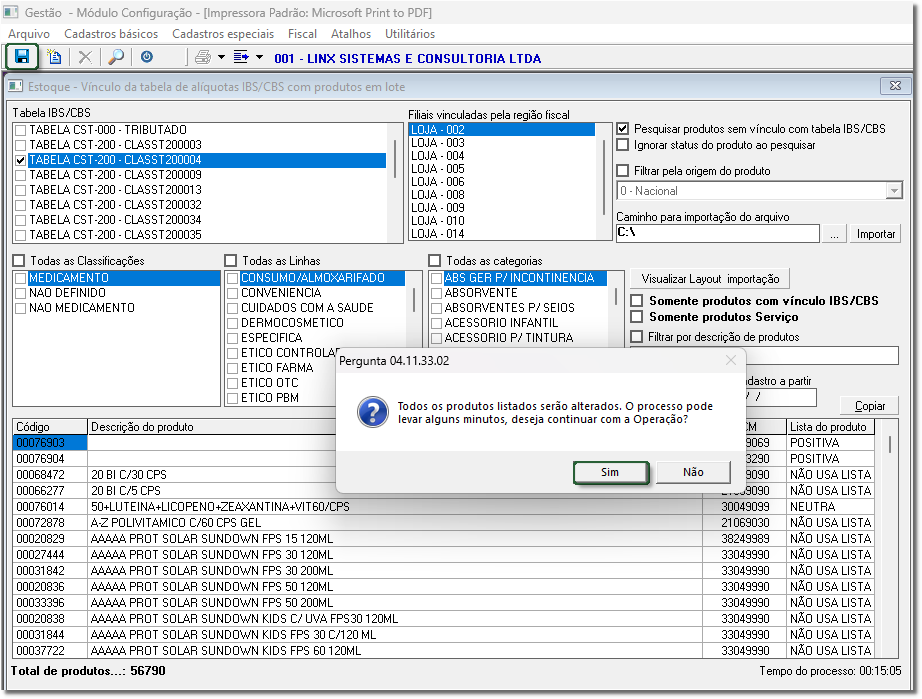This screenshot has height=699, width=922.
Task: Close the Pergunta dialog with its X
Action: [x=730, y=360]
